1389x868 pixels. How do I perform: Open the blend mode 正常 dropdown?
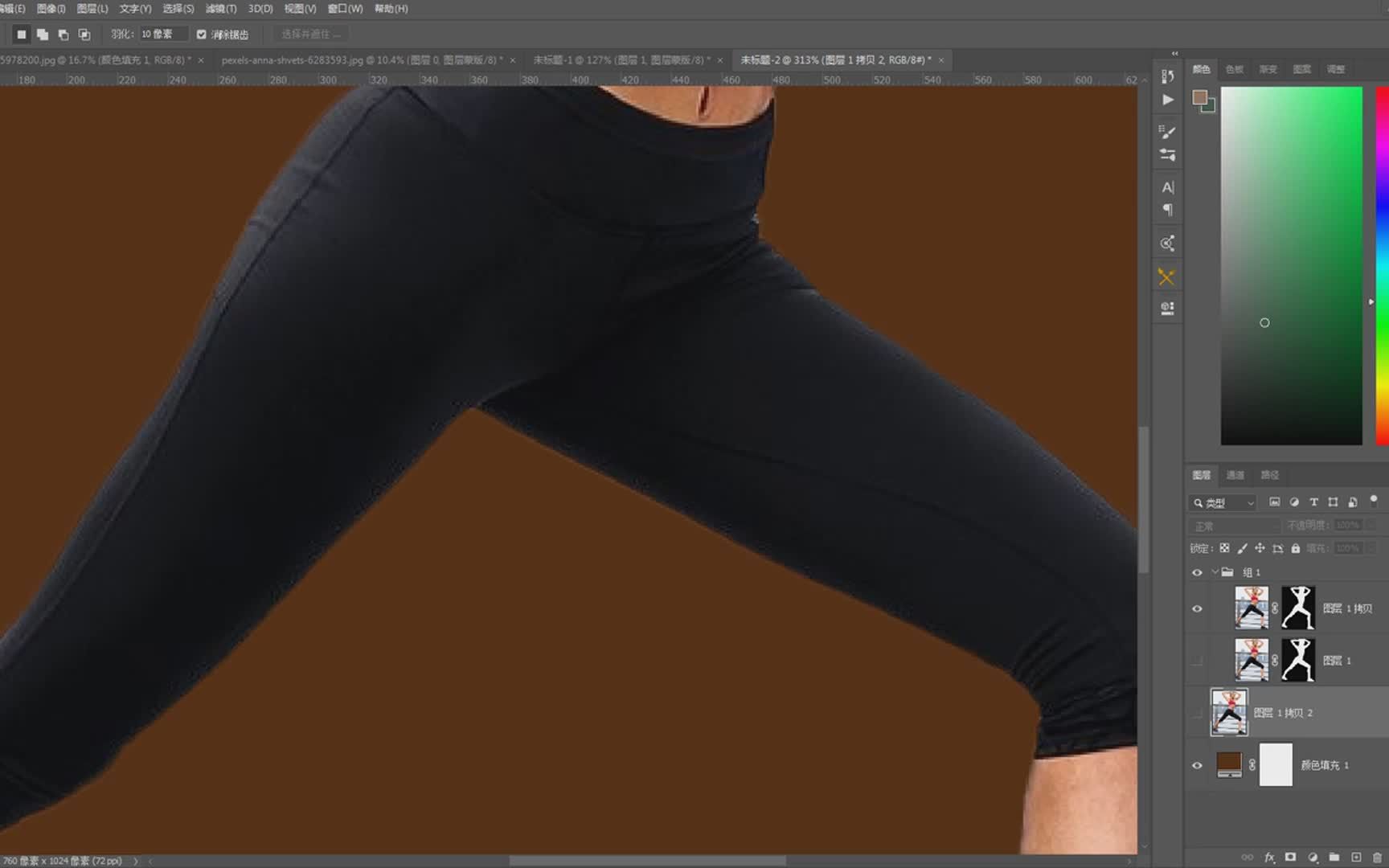1234,526
